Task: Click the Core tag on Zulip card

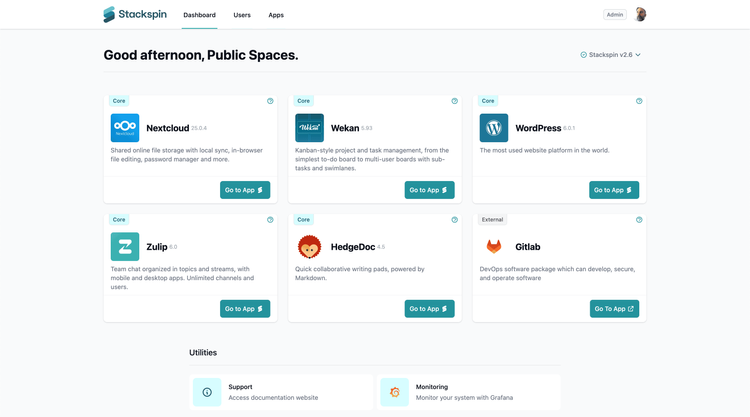Action: (x=119, y=219)
